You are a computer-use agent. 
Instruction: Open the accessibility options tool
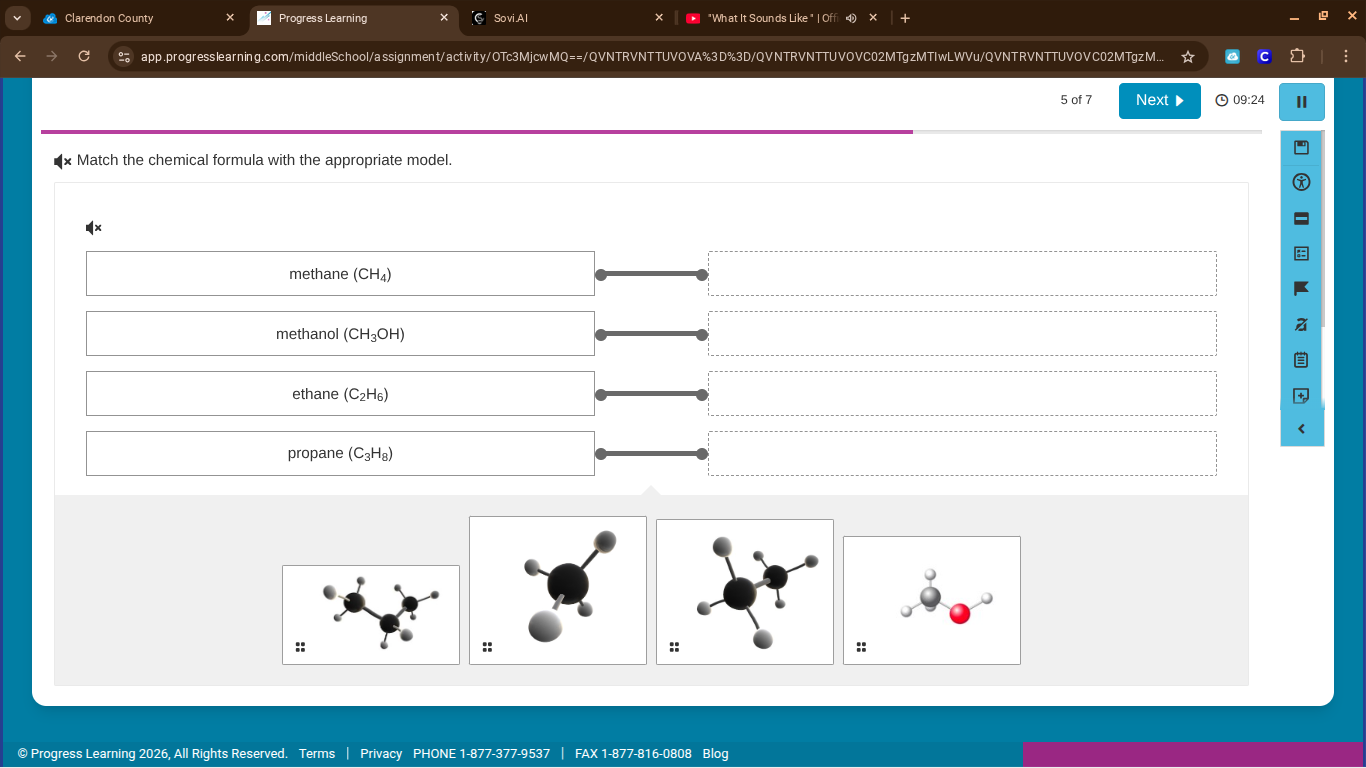pyautogui.click(x=1301, y=182)
